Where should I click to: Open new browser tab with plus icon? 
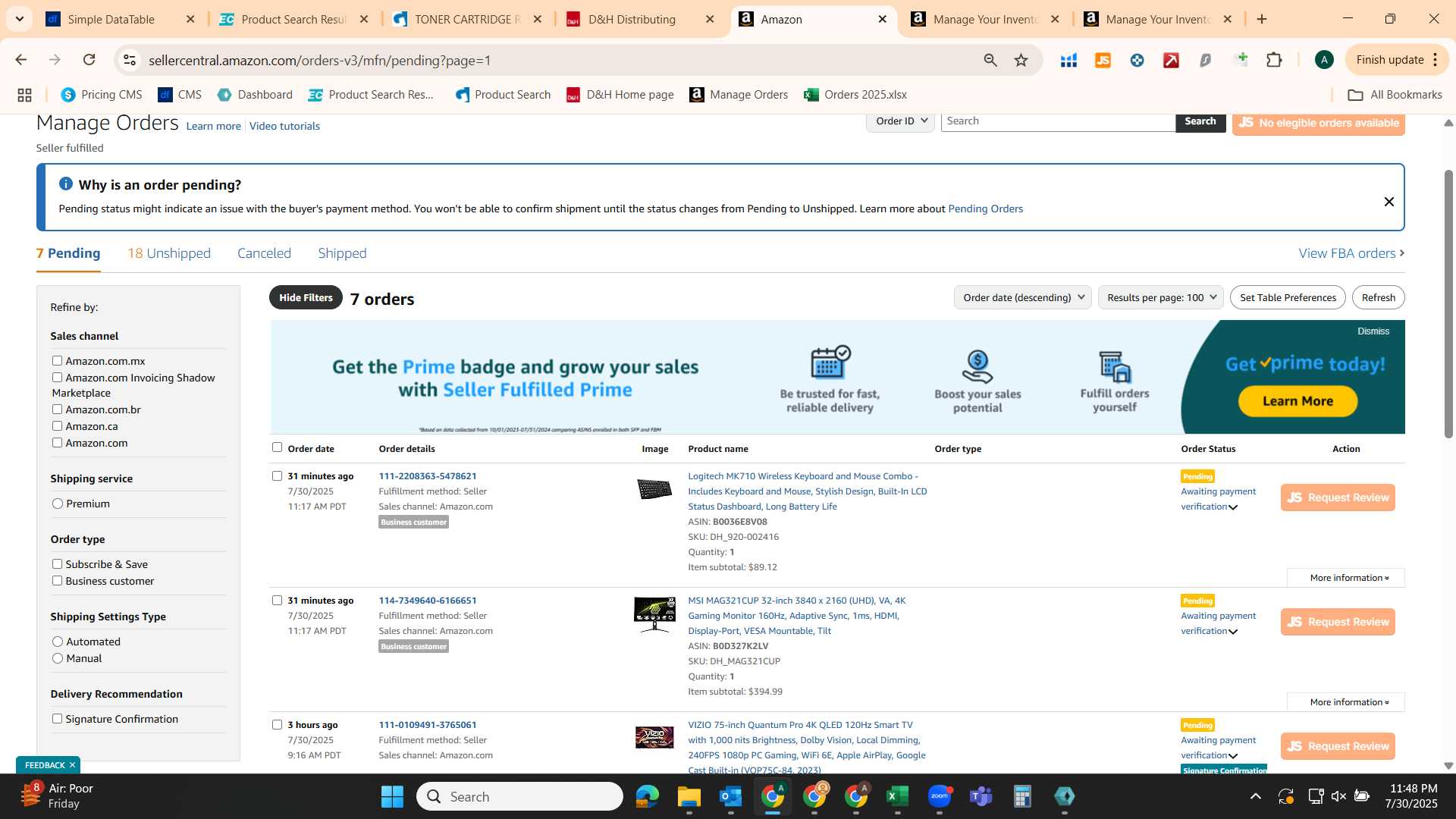tap(1262, 19)
